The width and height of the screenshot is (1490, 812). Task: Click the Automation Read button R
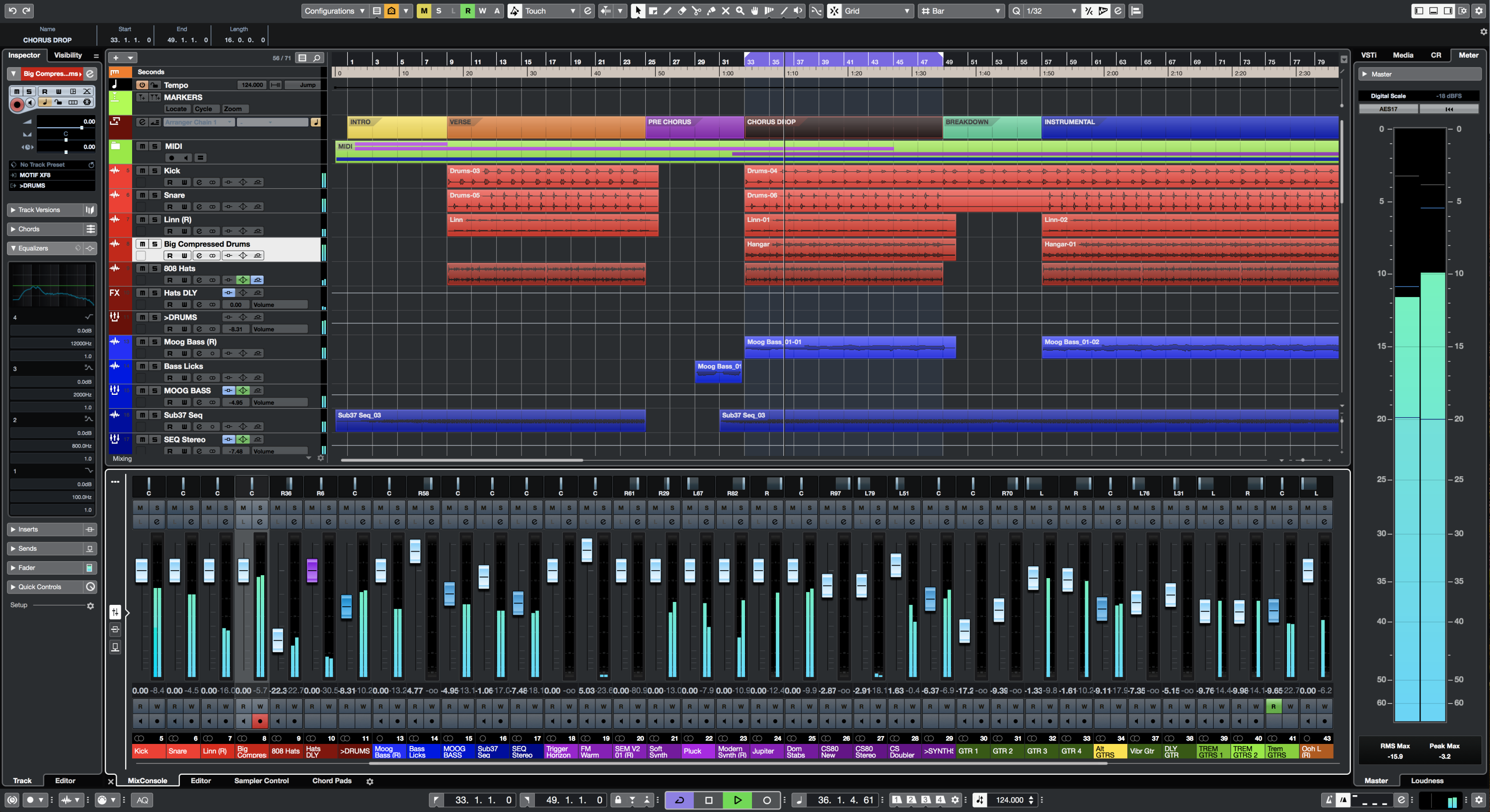point(467,11)
